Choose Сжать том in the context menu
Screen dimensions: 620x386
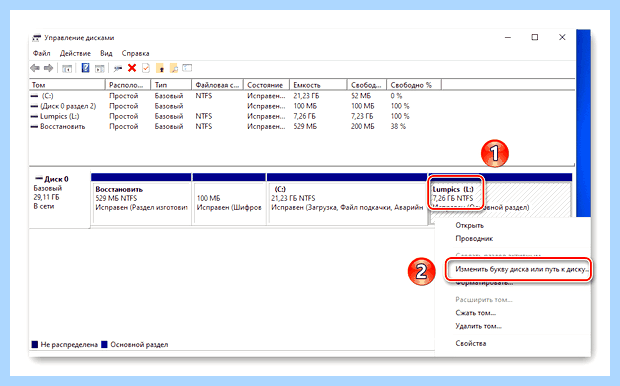pos(475,313)
